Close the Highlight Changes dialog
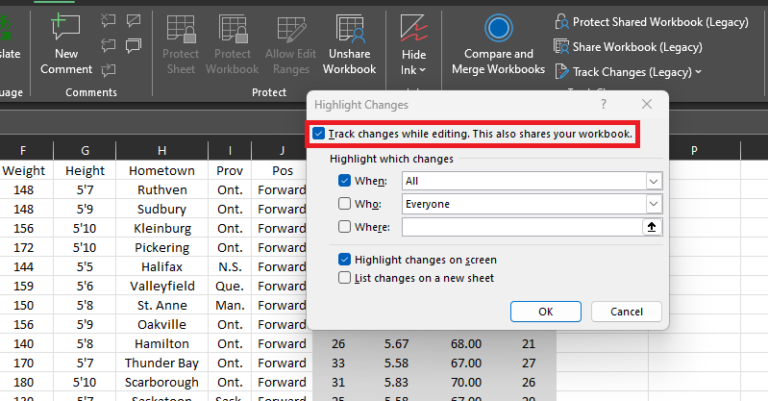Screen dimensions: 768x401 point(647,104)
